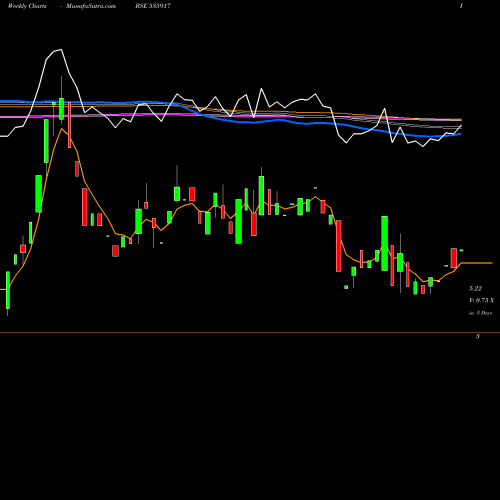The width and height of the screenshot is (500, 500).
Task: Click the last red candlestick at the chart's right end
Action: click(x=454, y=258)
